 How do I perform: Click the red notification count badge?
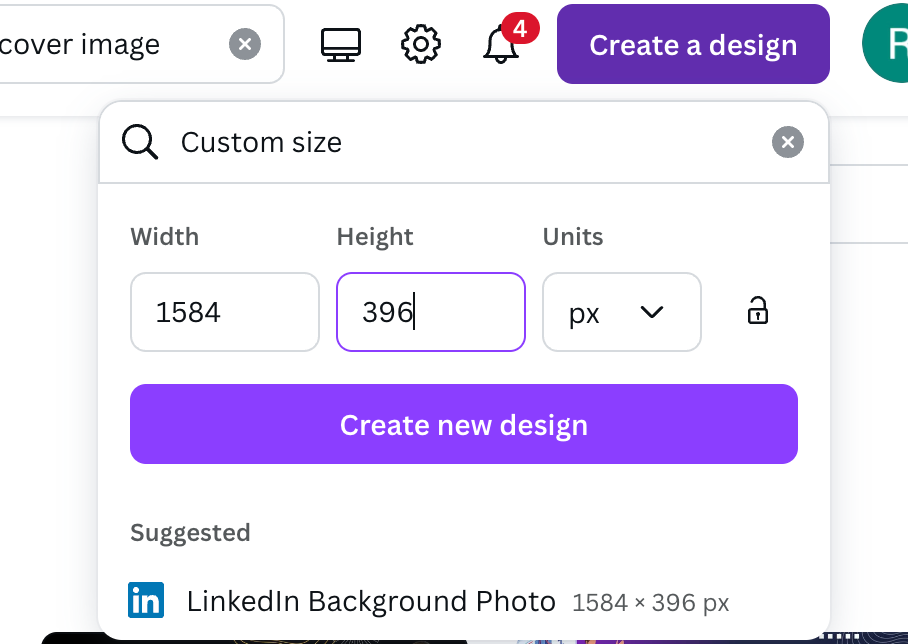pyautogui.click(x=519, y=29)
